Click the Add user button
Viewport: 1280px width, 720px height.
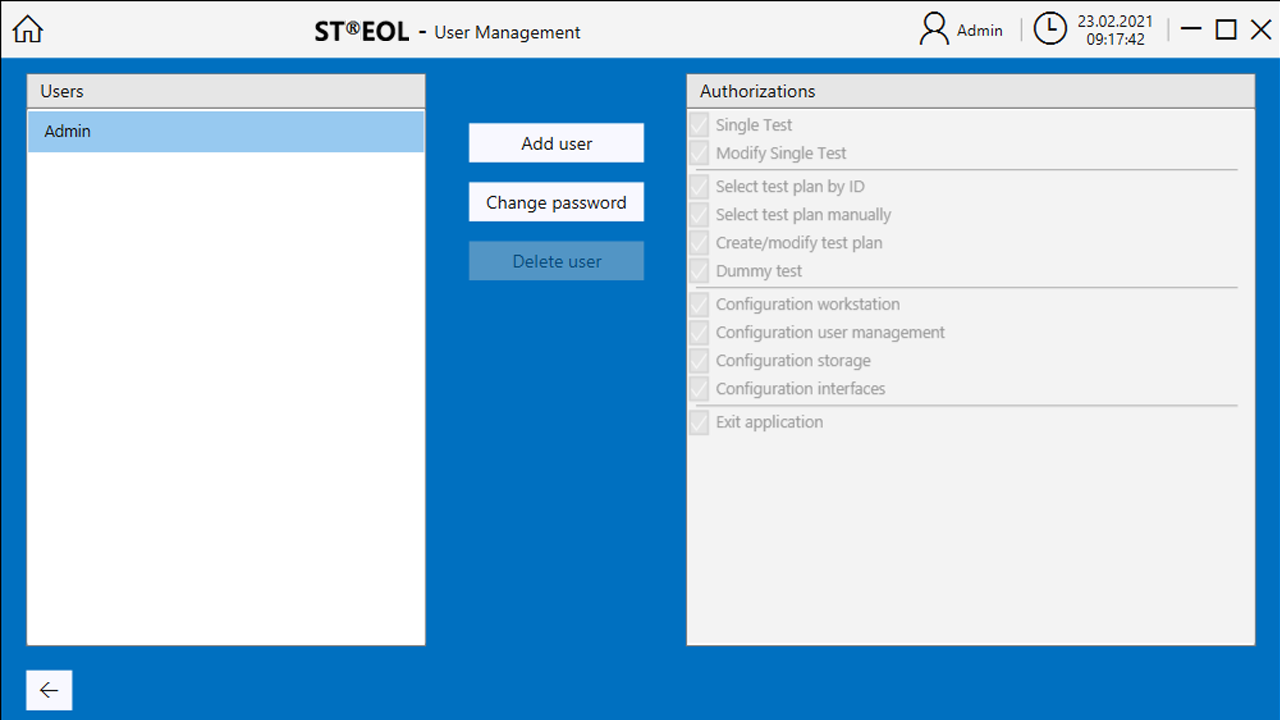(x=556, y=143)
